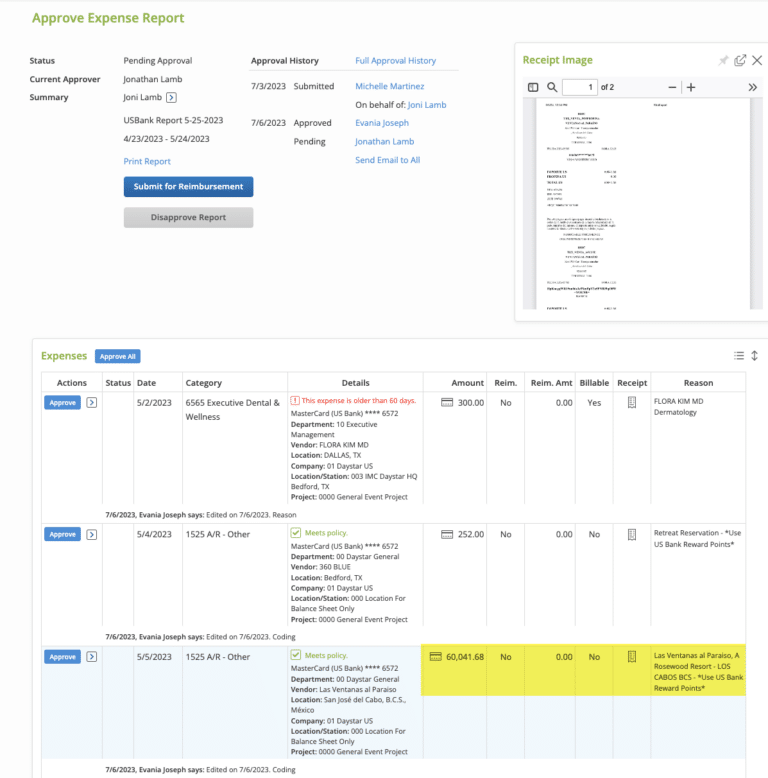Toggle expand/collapse of expenses list
Screen dimensions: 768x778
tap(755, 356)
